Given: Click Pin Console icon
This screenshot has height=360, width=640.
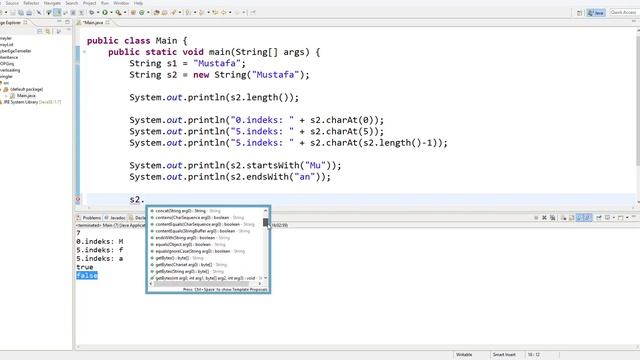Looking at the screenshot, I should (x=599, y=218).
